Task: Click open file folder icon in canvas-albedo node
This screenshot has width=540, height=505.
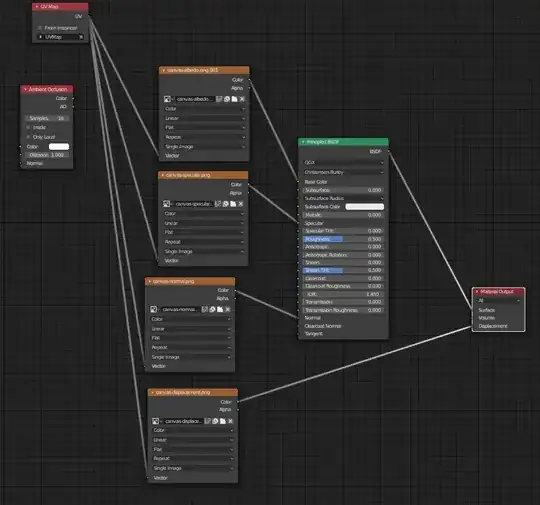Action: (235, 99)
